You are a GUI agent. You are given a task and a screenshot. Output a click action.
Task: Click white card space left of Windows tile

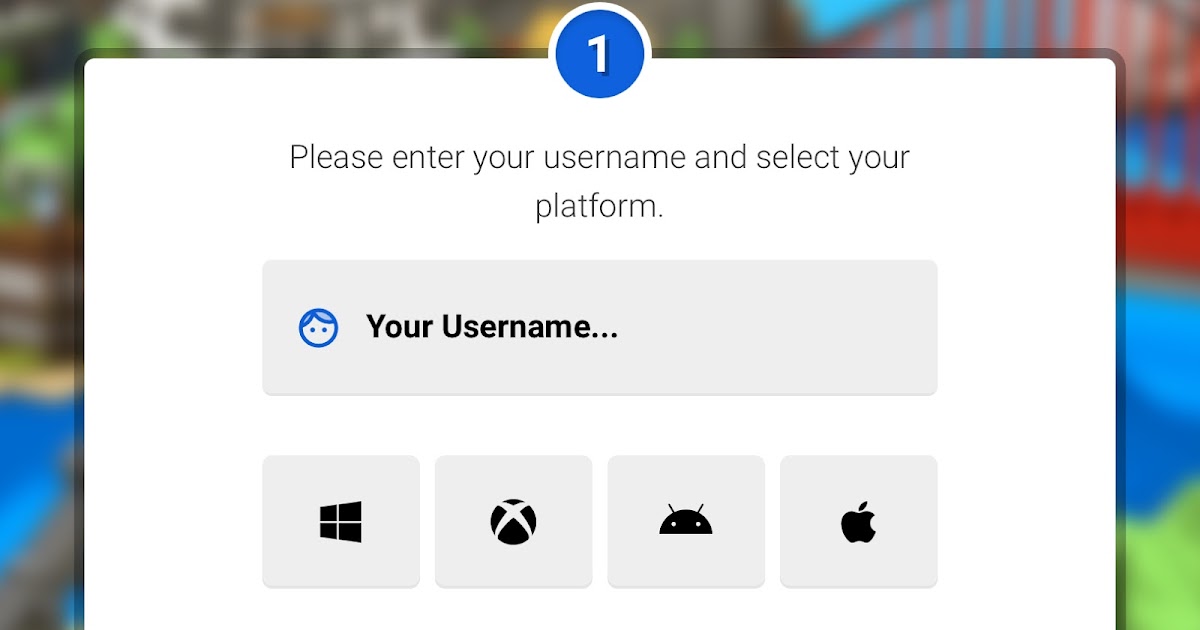coord(173,521)
